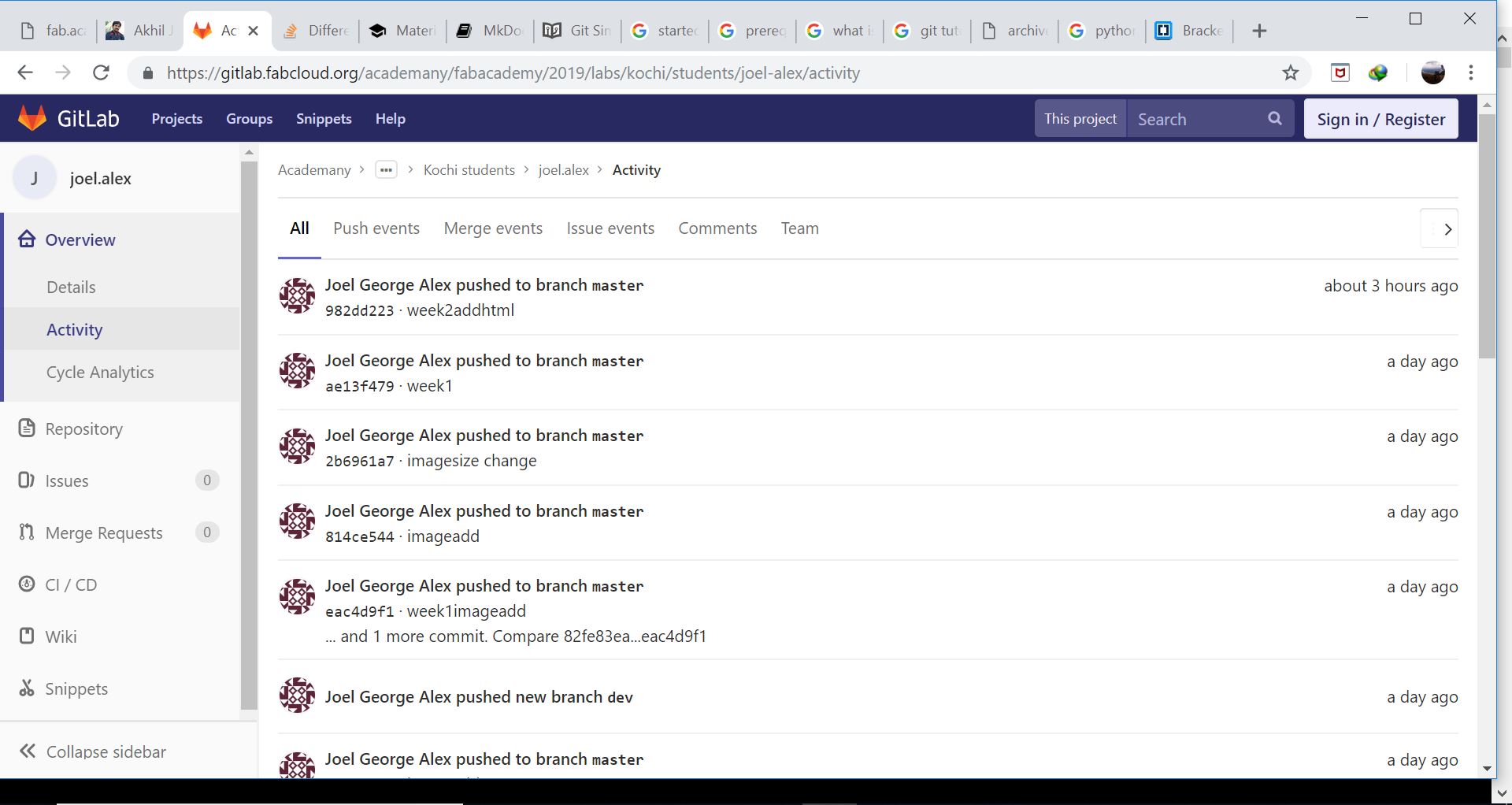The image size is (1512, 805).
Task: Open commit 982dd223
Action: (x=360, y=310)
